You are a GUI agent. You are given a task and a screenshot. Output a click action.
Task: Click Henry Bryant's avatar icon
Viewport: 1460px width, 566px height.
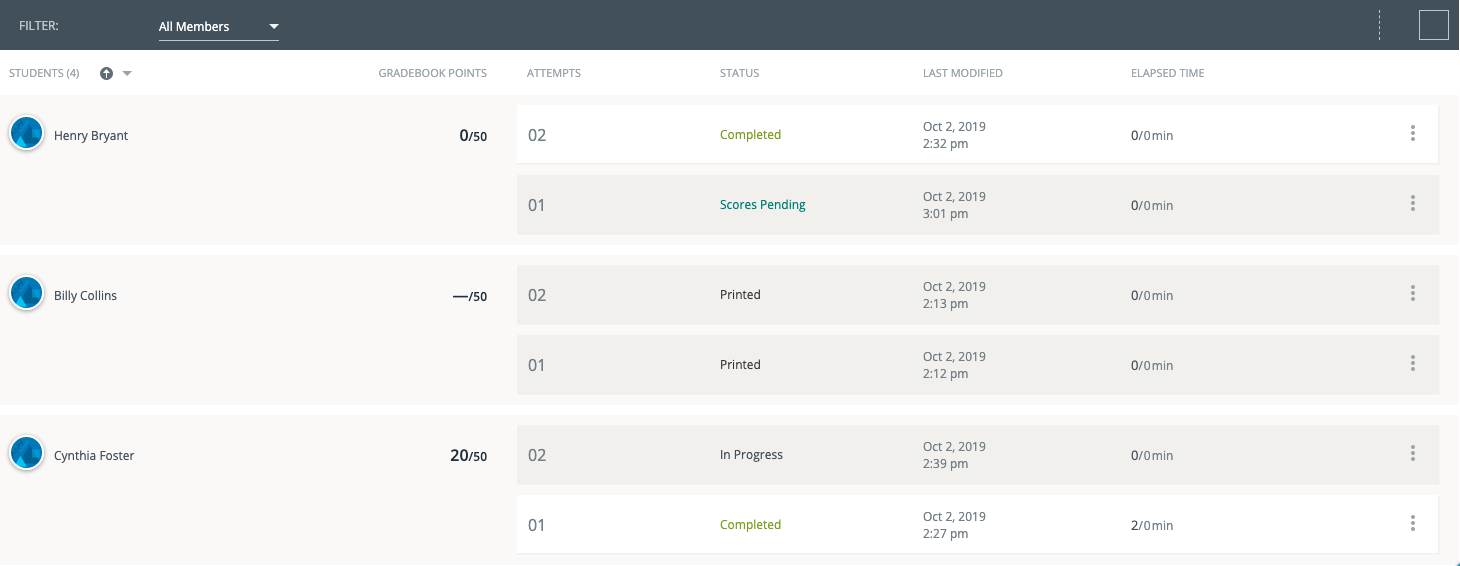pos(26,133)
